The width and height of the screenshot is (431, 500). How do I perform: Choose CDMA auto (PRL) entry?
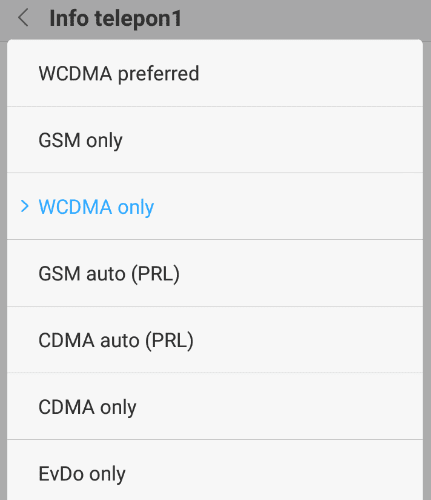215,340
